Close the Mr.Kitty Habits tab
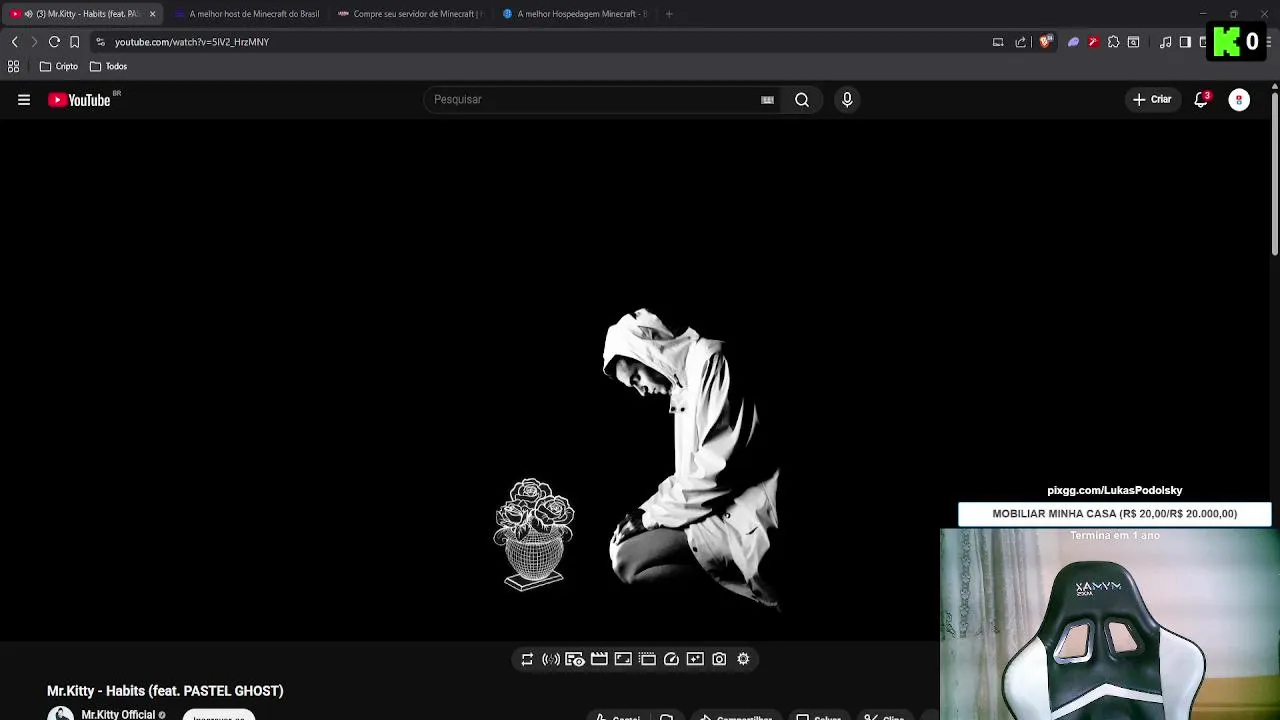Viewport: 1280px width, 720px height. tap(152, 14)
